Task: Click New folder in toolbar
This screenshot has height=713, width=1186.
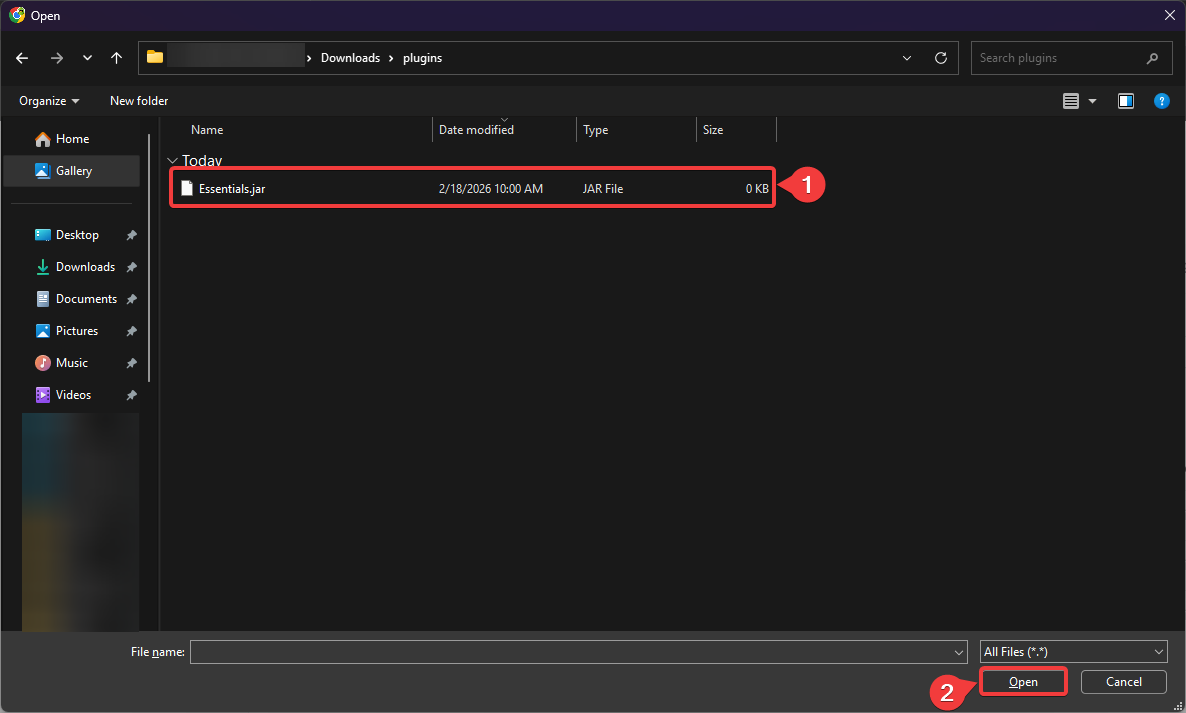Action: click(x=139, y=101)
